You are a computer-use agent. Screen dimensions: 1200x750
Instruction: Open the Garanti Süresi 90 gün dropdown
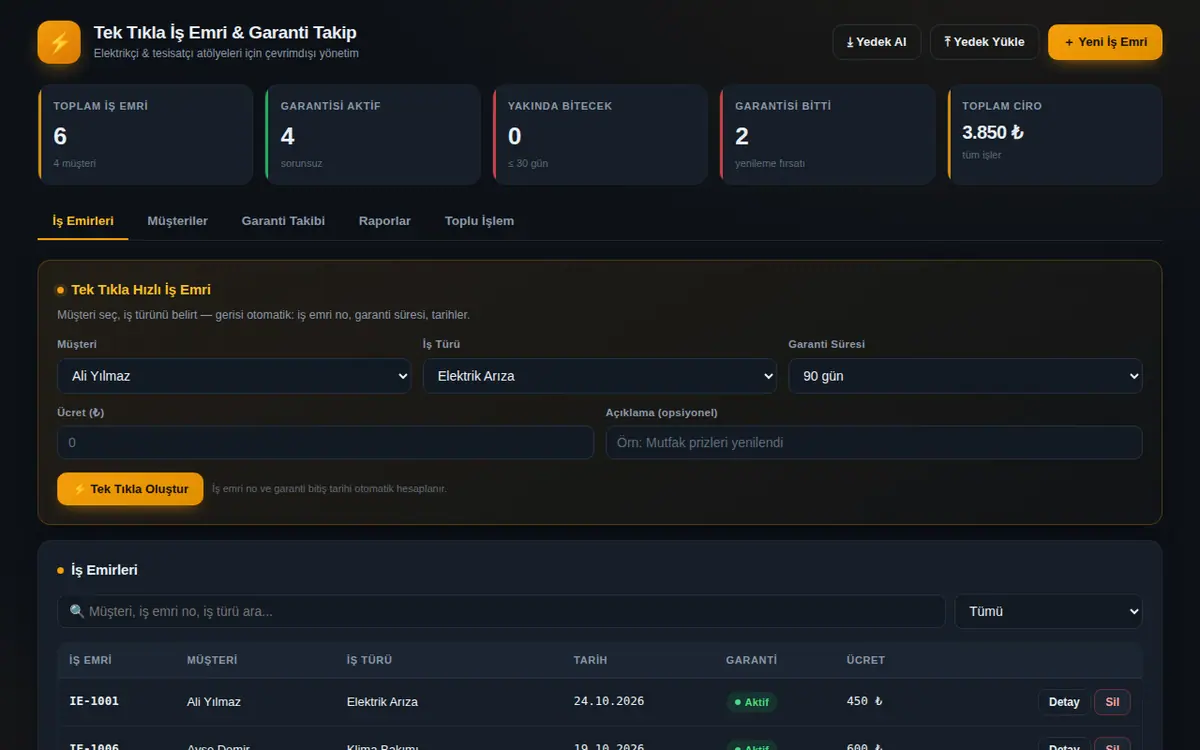(x=965, y=376)
